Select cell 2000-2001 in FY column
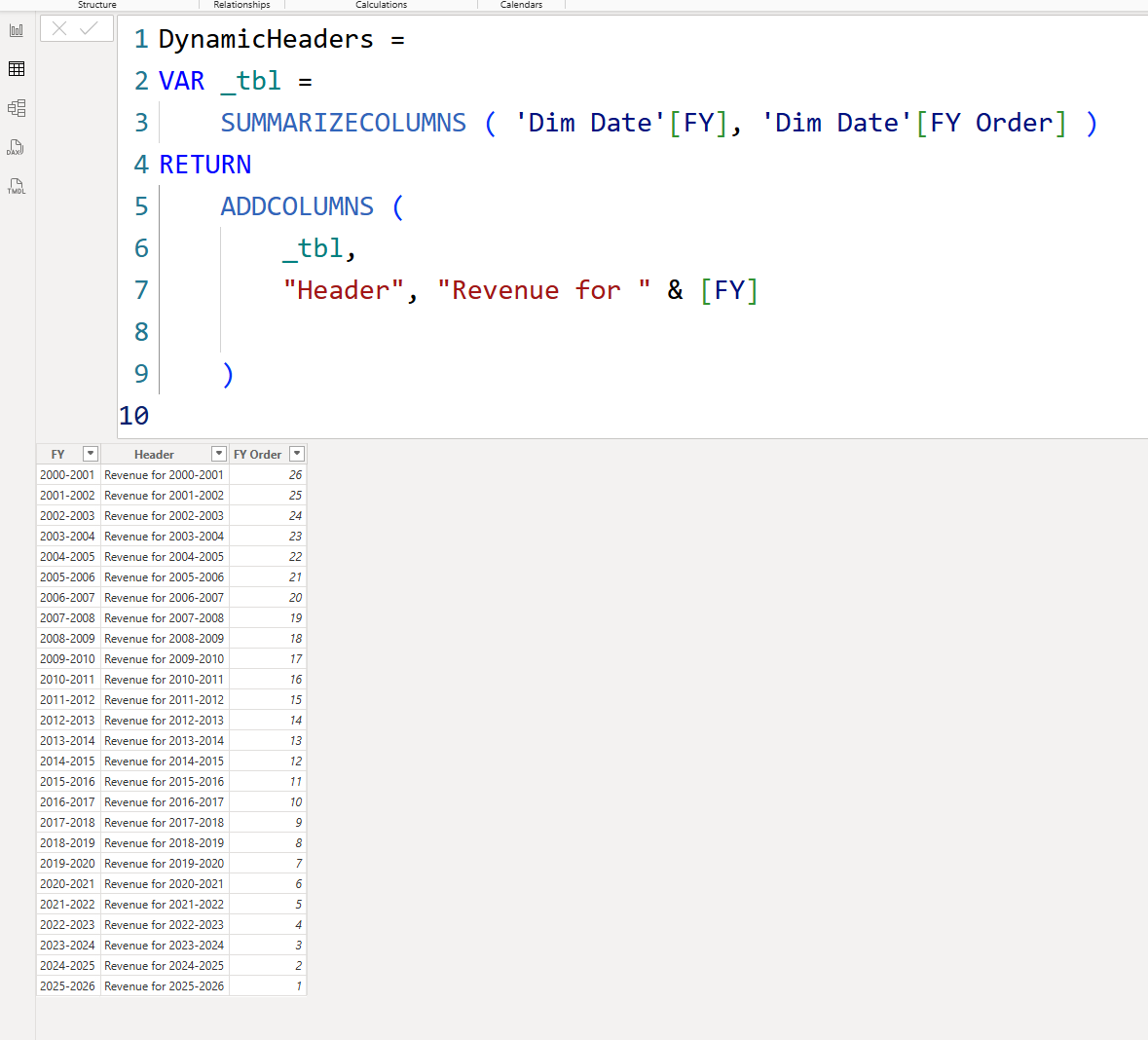This screenshot has height=1040, width=1148. [x=68, y=474]
